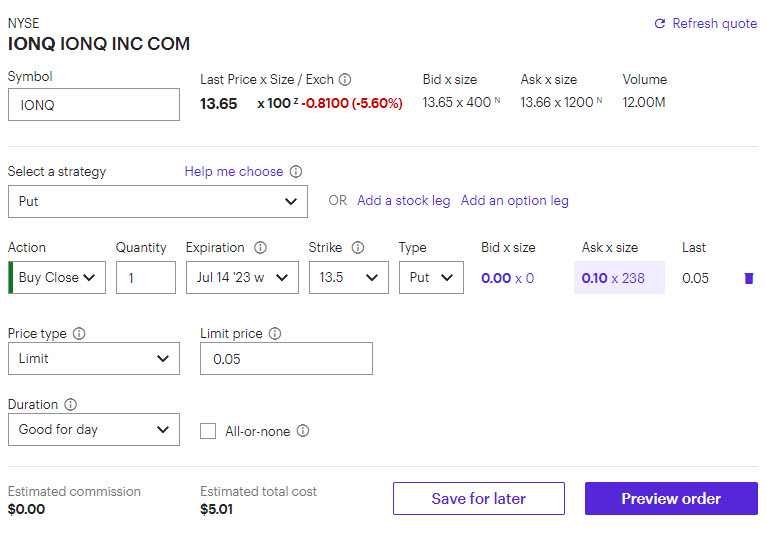Click the All-or-none info icon

click(303, 431)
